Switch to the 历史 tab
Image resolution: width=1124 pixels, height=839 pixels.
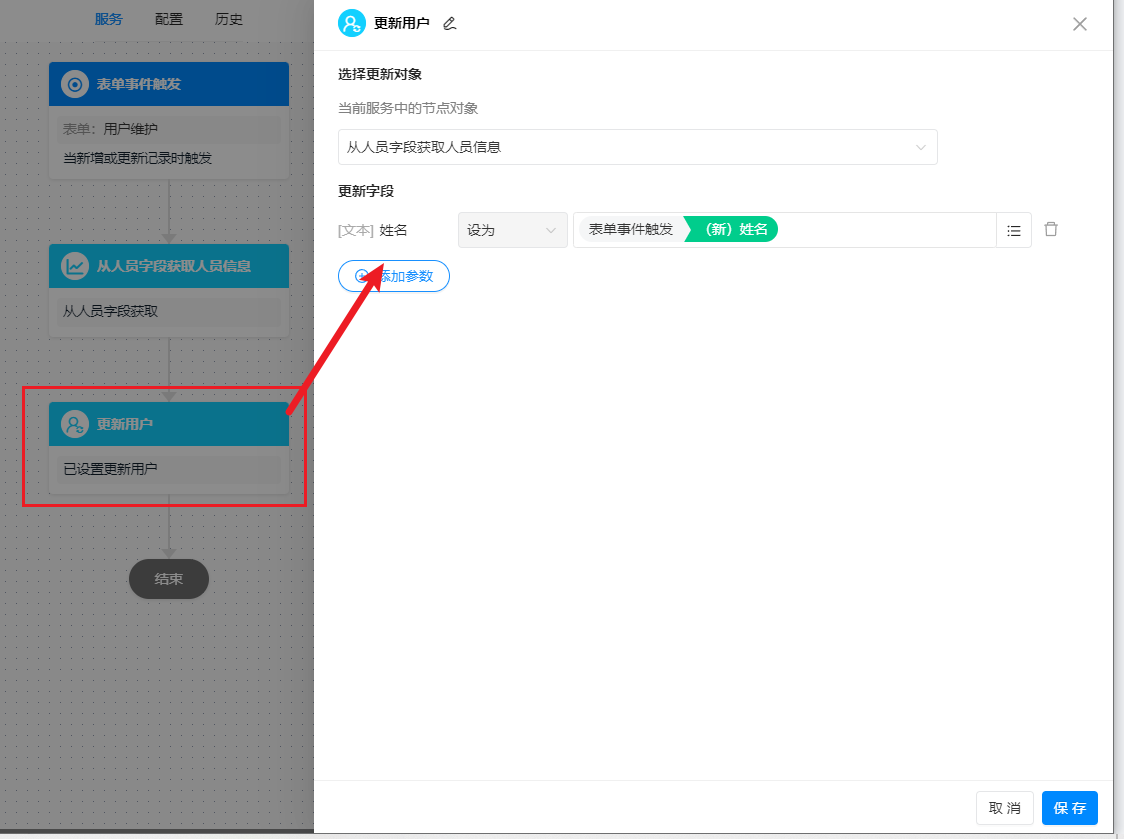228,18
